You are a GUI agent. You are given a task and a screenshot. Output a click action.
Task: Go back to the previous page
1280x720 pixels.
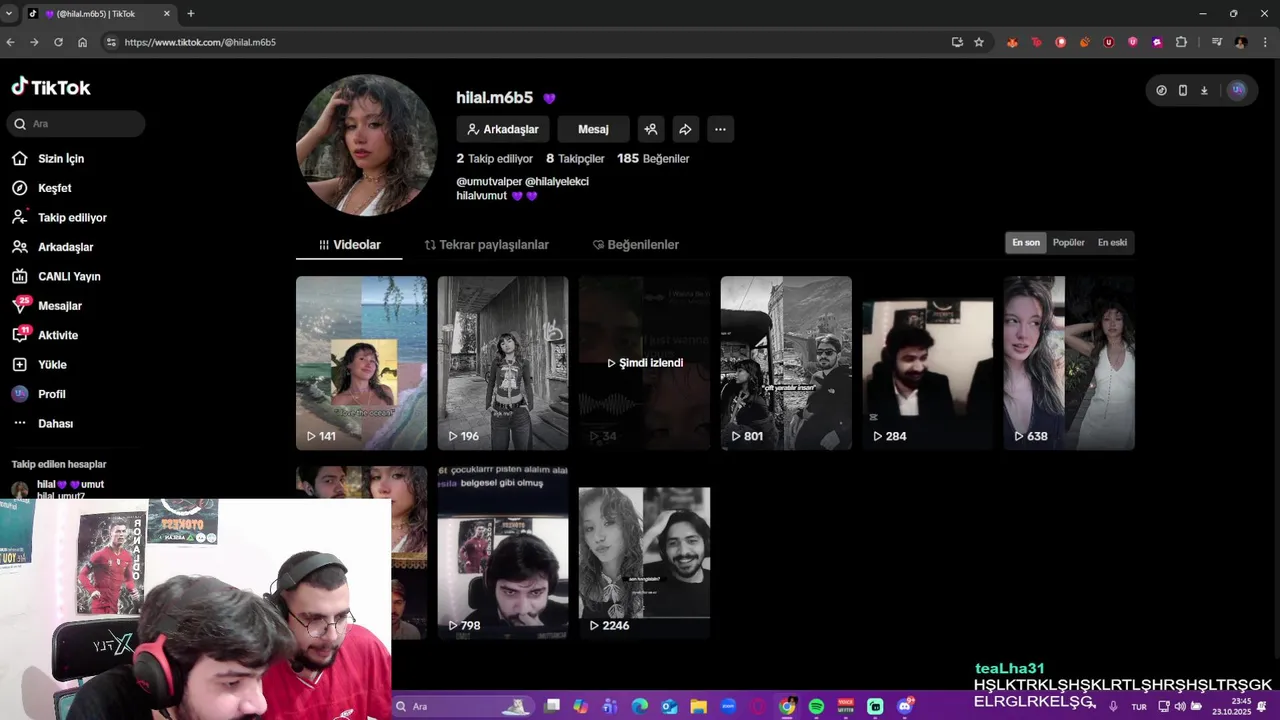pyautogui.click(x=10, y=42)
